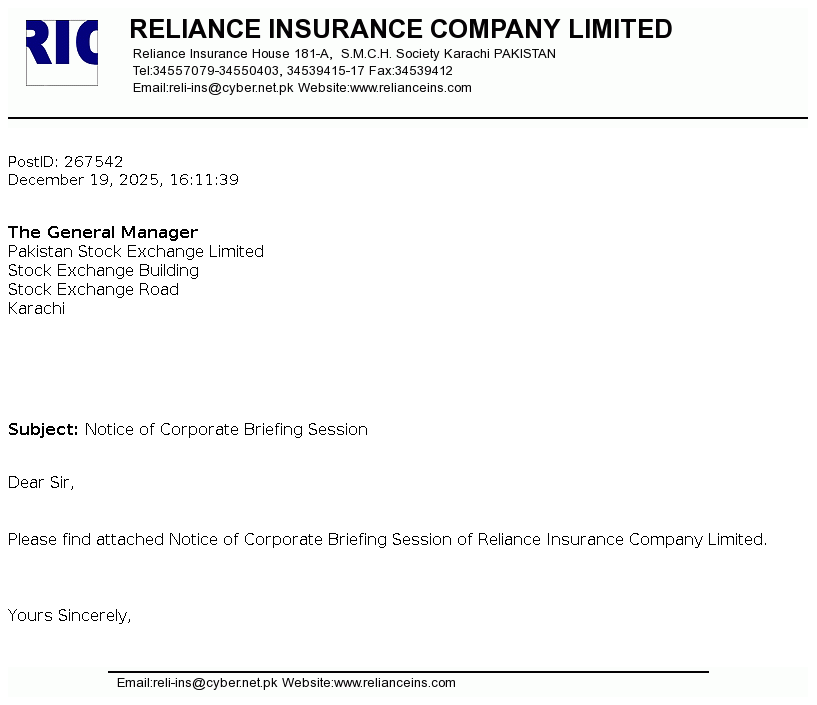Viewport: 817px width, 705px height.
Task: Click the Reliance Insurance House address line
Action: [344, 54]
